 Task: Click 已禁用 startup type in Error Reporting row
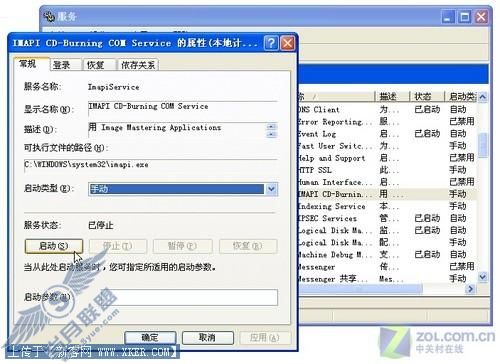pyautogui.click(x=462, y=122)
